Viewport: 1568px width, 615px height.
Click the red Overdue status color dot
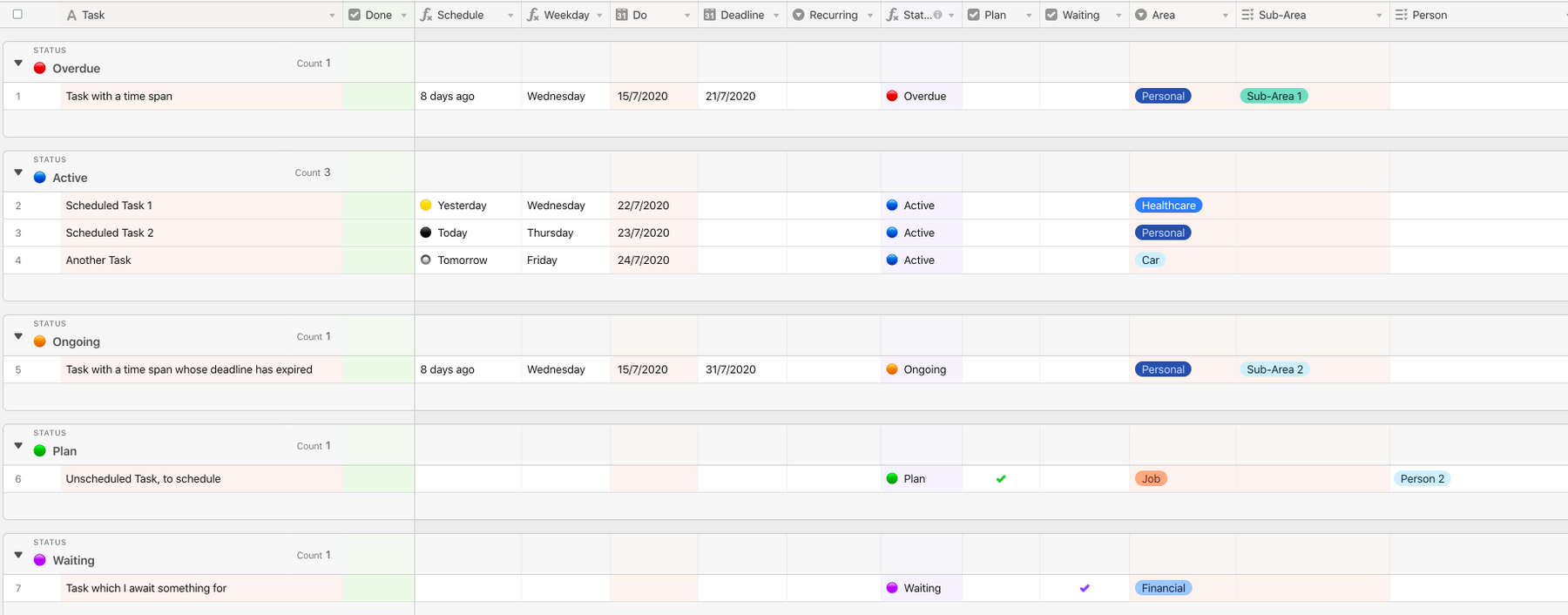click(40, 68)
